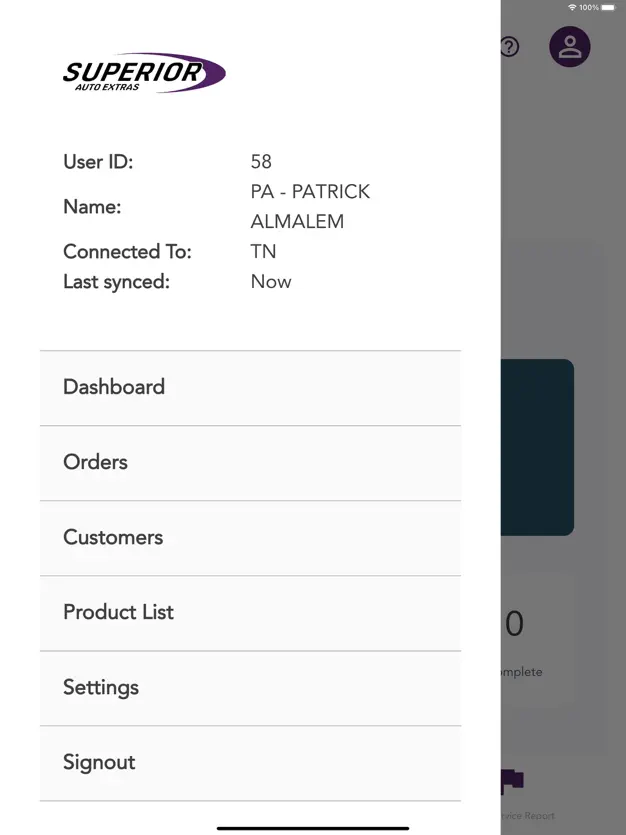Select Customers from the drawer menu
Viewport: 626px width, 835px height.
coord(250,538)
